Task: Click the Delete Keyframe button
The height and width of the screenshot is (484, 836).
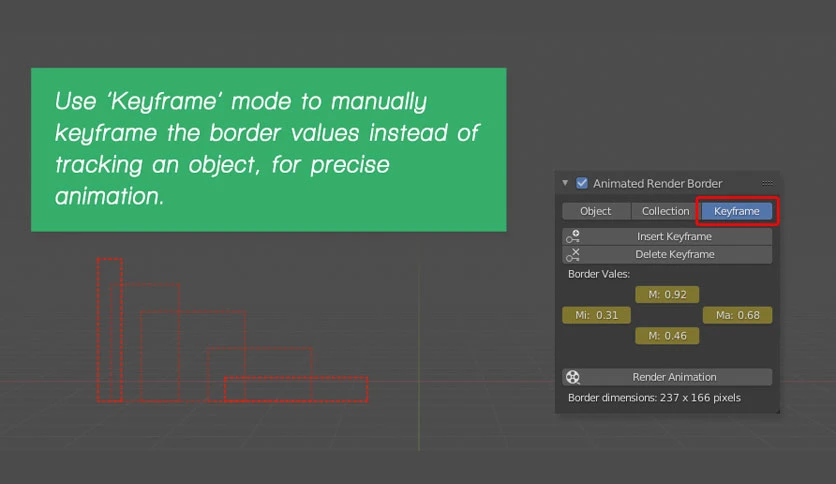Action: pyautogui.click(x=667, y=255)
